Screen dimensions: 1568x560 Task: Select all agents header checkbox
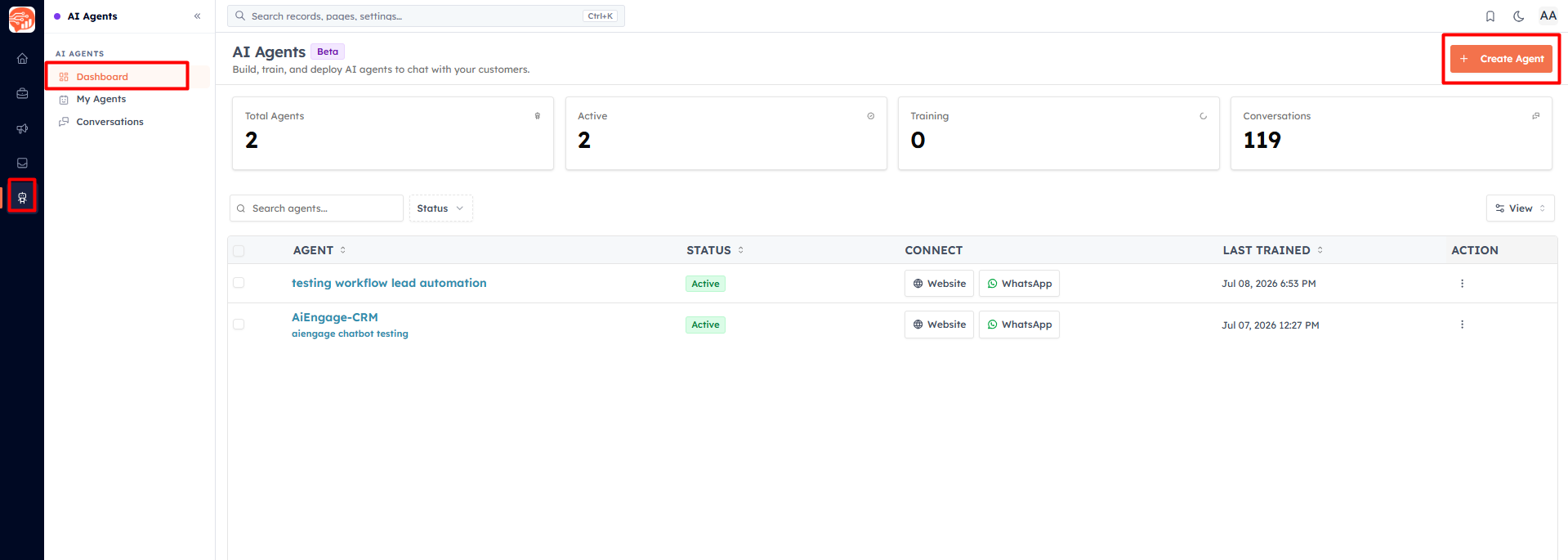click(239, 251)
